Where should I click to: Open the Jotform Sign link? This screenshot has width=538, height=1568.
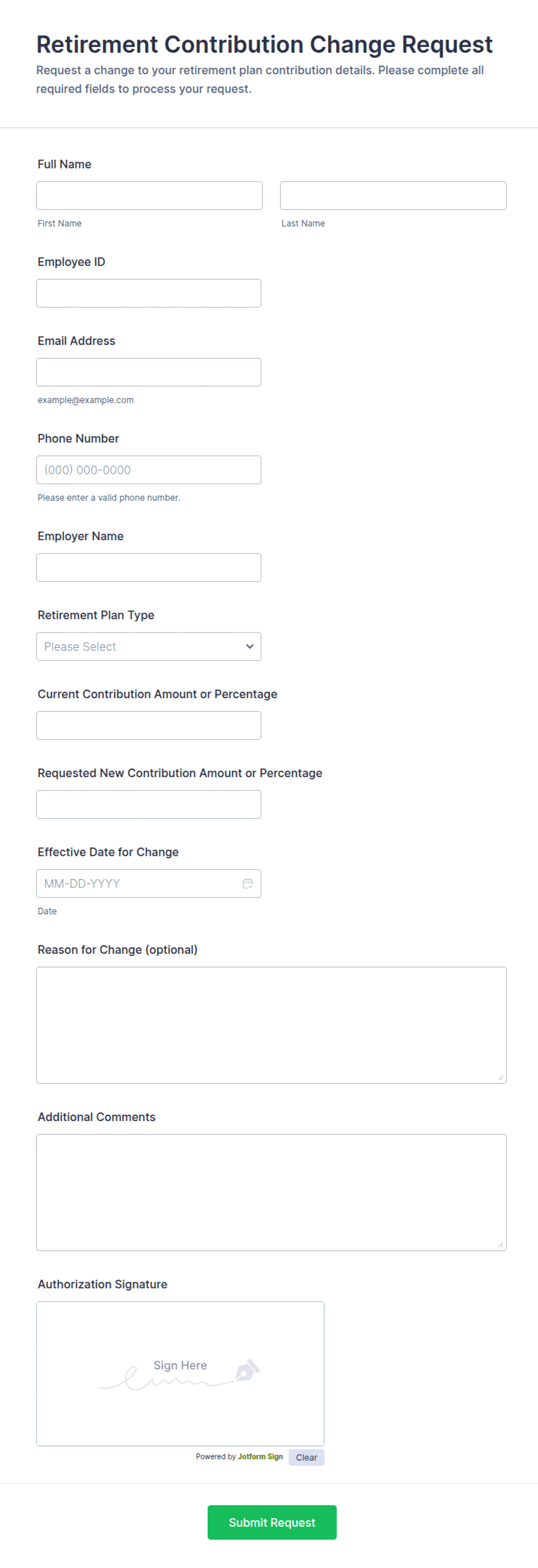click(260, 1457)
